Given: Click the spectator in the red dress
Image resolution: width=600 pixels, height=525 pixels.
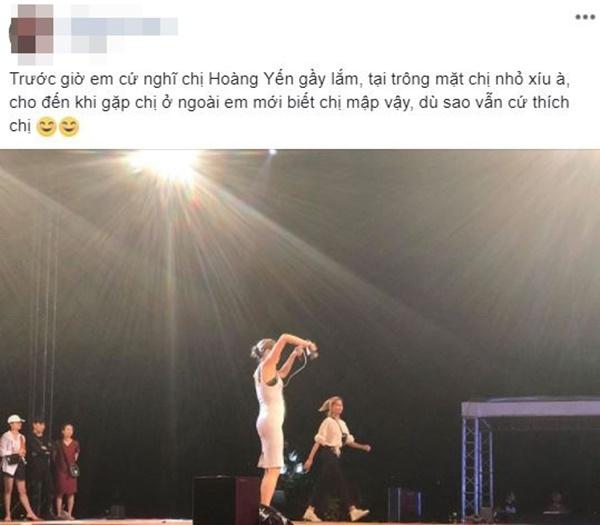Looking at the screenshot, I should (67, 469).
